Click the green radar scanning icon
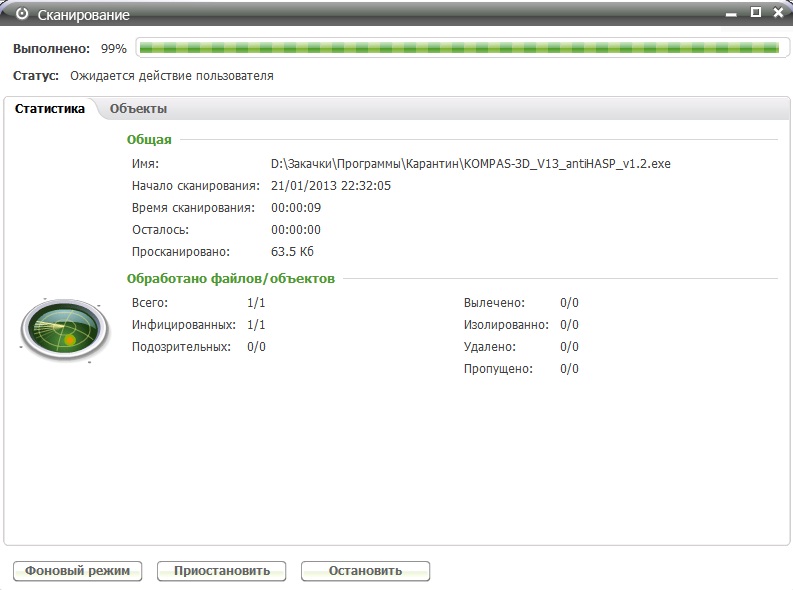 coord(63,330)
